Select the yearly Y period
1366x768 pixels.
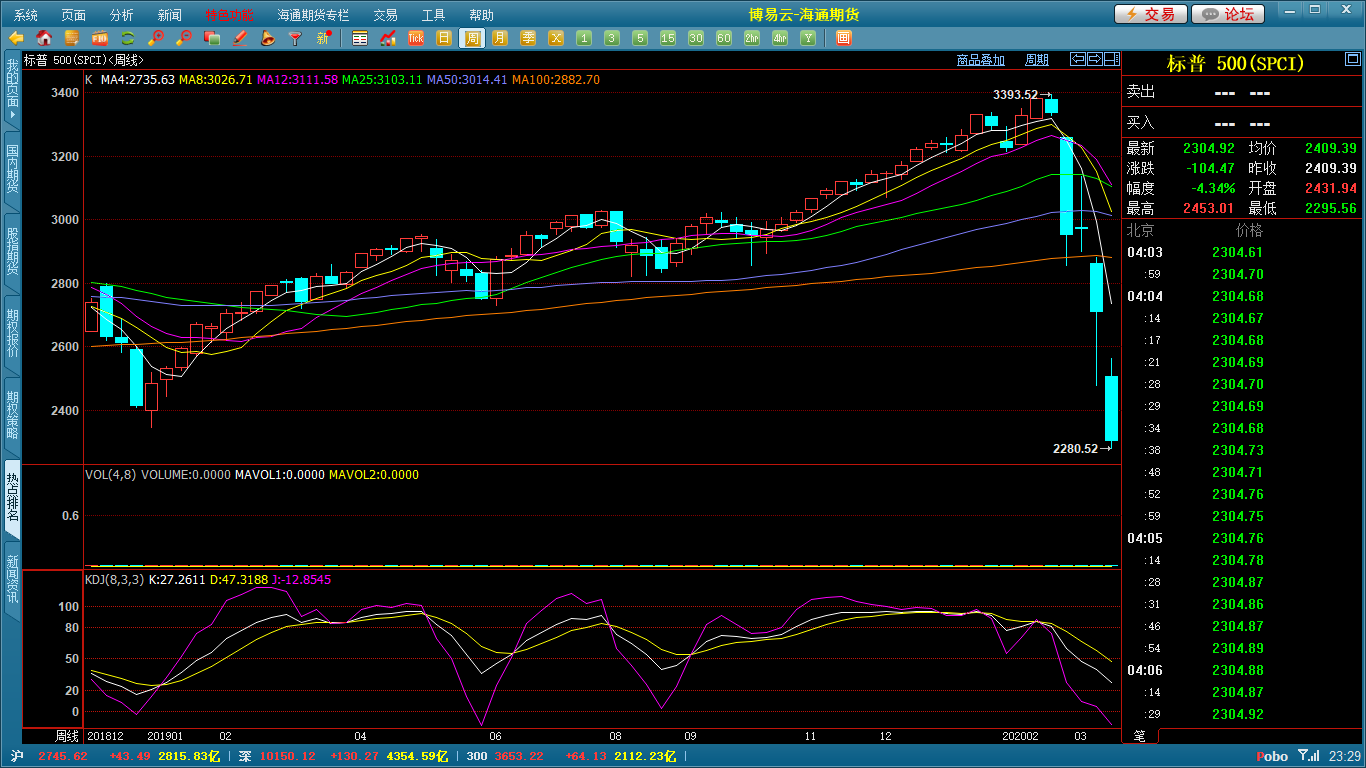point(808,38)
